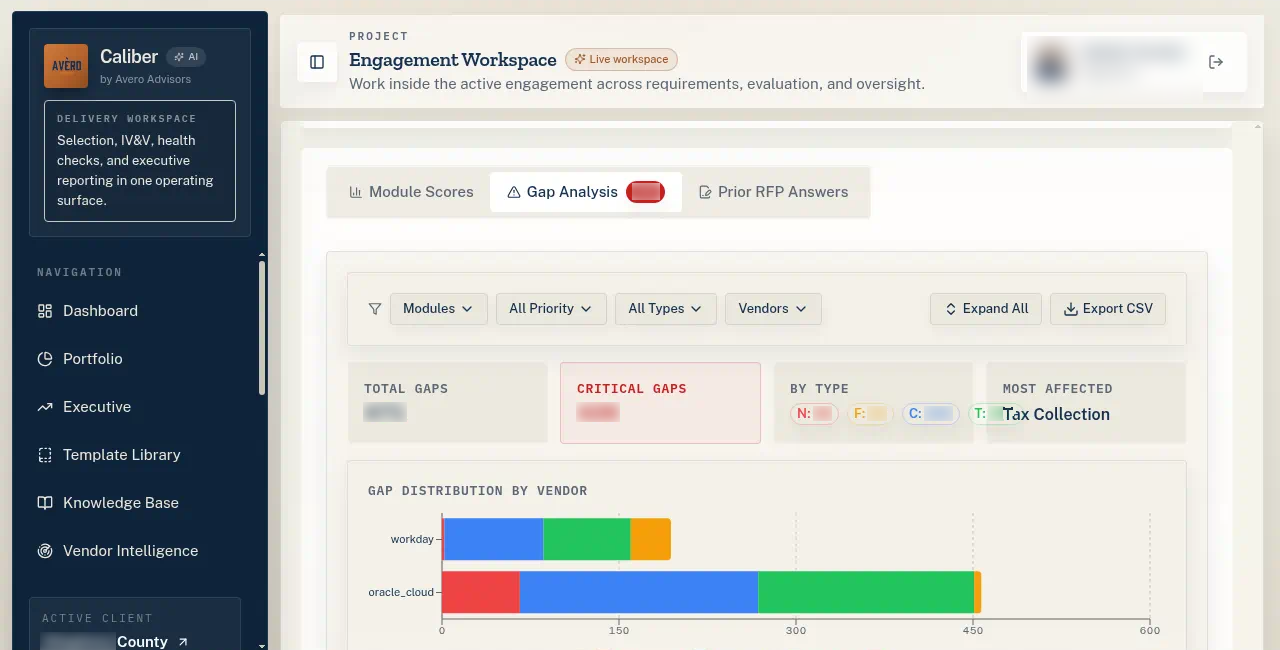The width and height of the screenshot is (1280, 650).
Task: Click the Knowledge Base book icon
Action: pos(45,503)
